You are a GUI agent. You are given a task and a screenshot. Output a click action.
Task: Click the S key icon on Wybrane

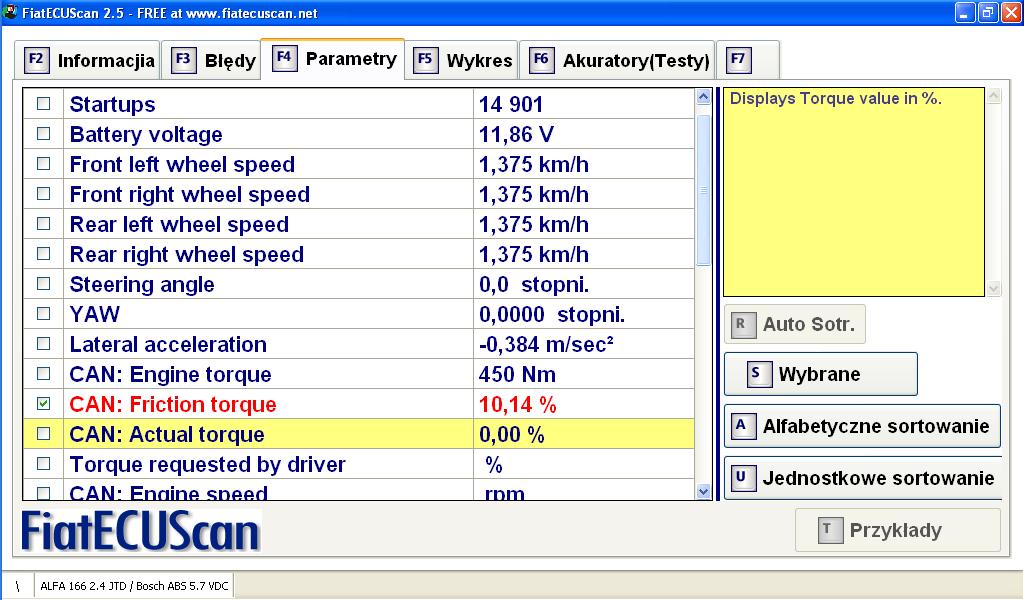(x=756, y=374)
